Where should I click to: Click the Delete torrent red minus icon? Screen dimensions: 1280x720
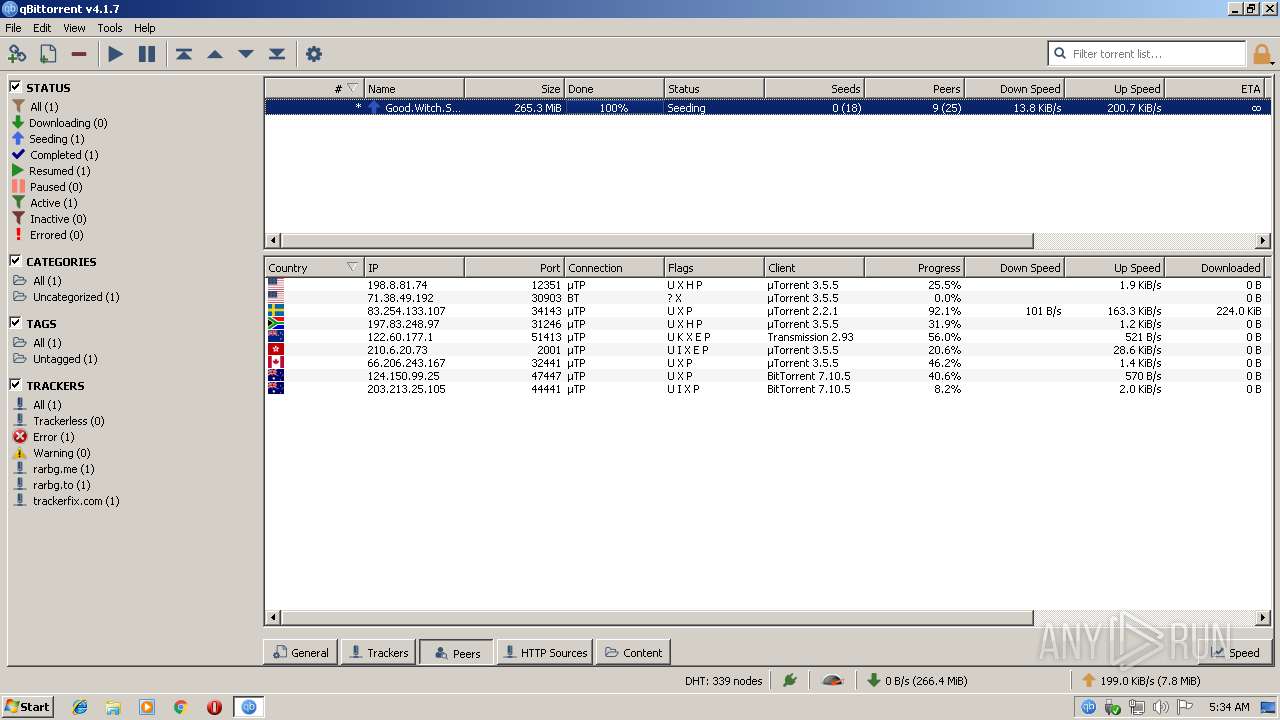click(79, 54)
